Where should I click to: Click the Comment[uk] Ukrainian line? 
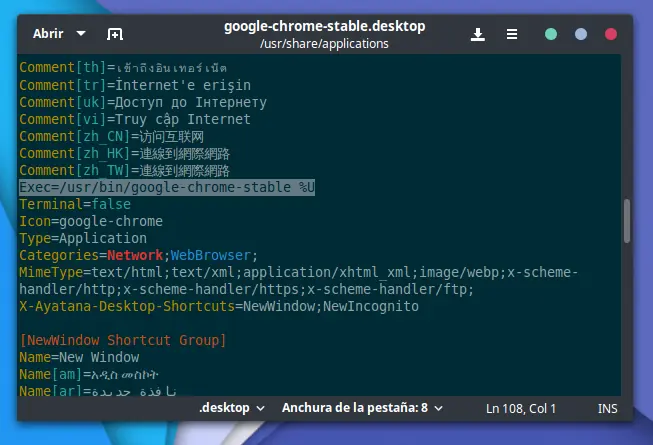[x=143, y=102]
